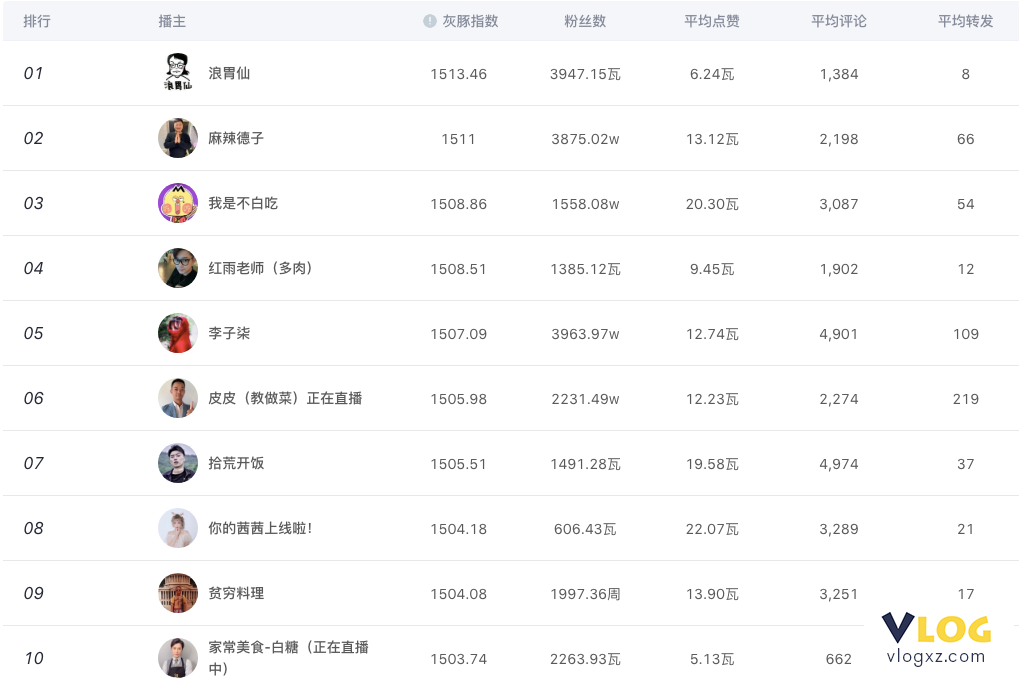The height and width of the screenshot is (683, 1019).
Task: Open the 浪胃仙 streamer name link
Action: click(x=229, y=73)
